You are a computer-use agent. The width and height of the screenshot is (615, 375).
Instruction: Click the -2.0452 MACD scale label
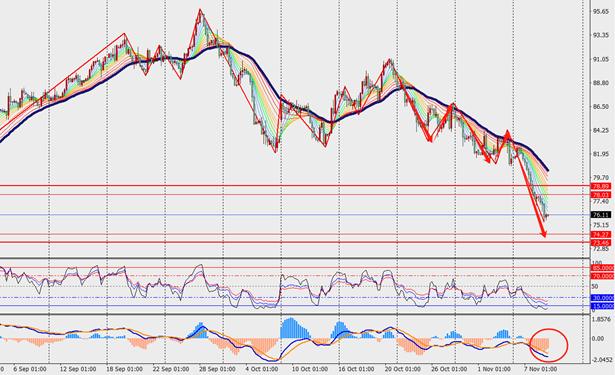(x=603, y=360)
